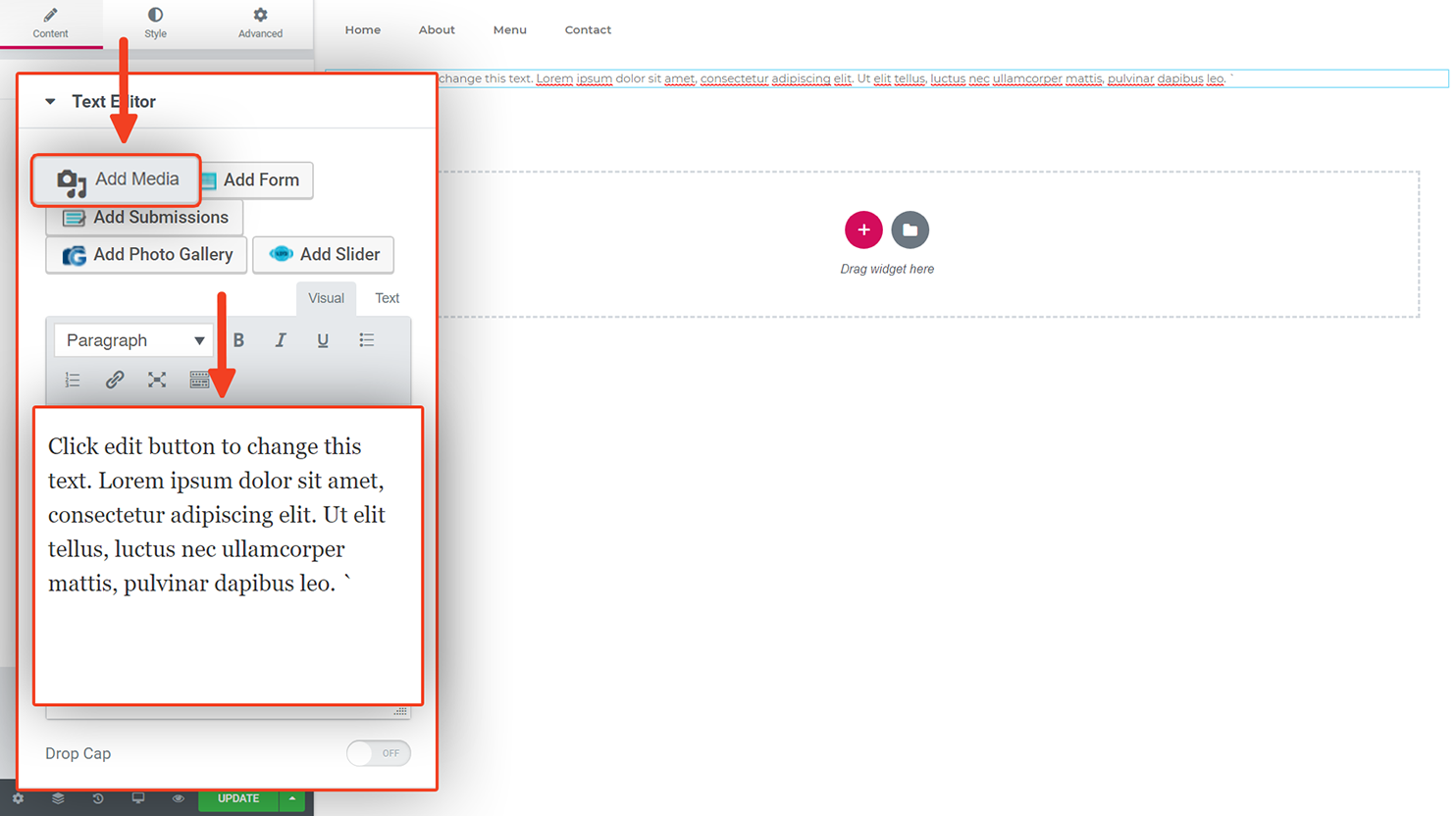This screenshot has width=1456, height=816.
Task: Click the Responsive Mode monitor icon
Action: pos(137,798)
